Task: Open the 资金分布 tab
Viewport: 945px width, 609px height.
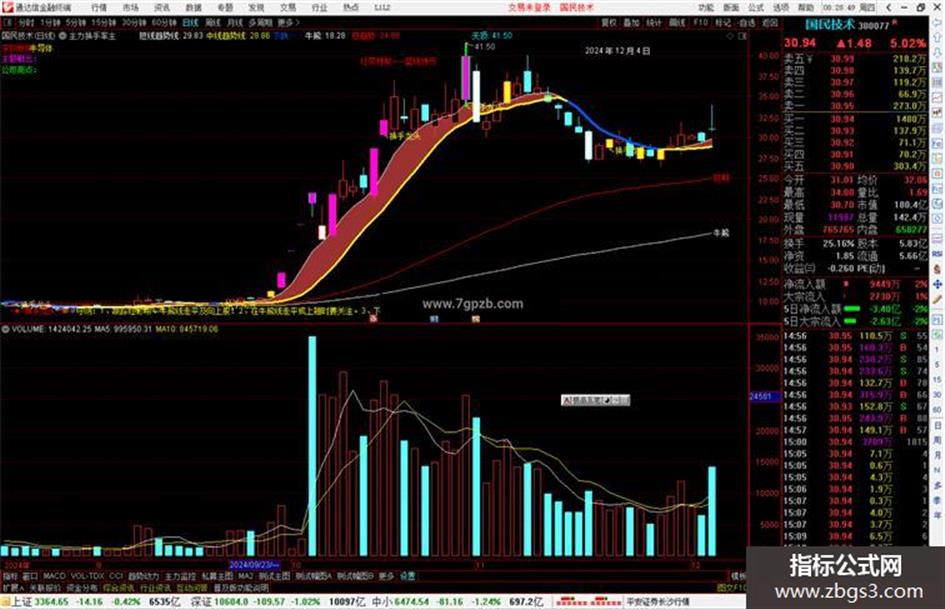Action: pos(82,588)
